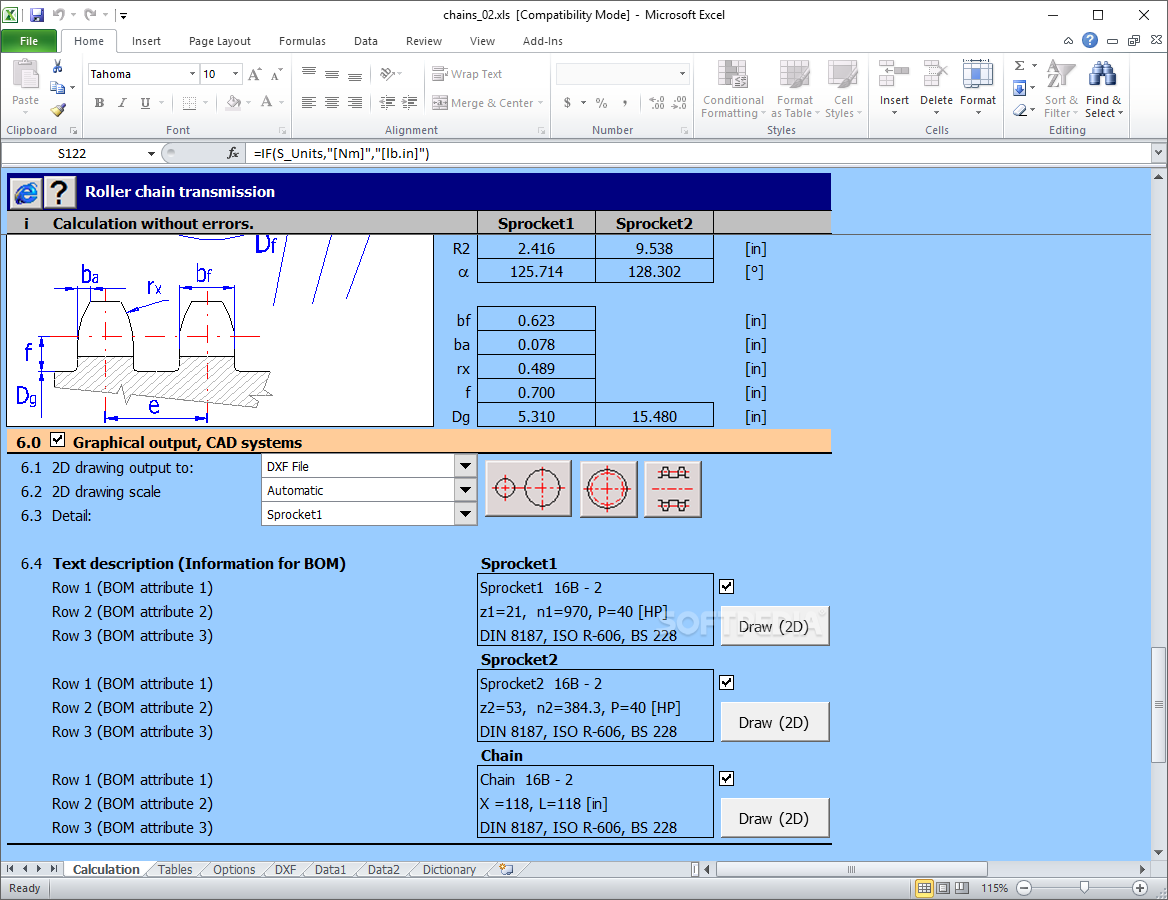Switch to the DXF sheet tab
The height and width of the screenshot is (900, 1168).
285,869
